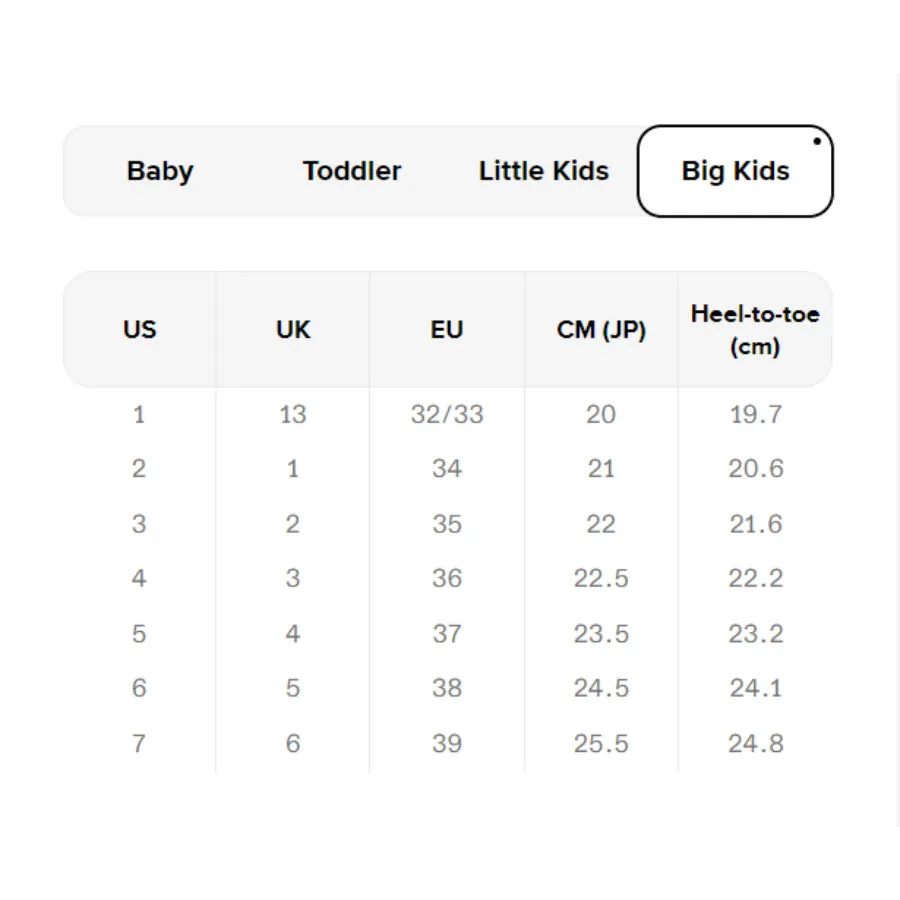Viewport: 900px width, 900px height.
Task: Click the small dot on Big Kids tab
Action: [x=817, y=141]
